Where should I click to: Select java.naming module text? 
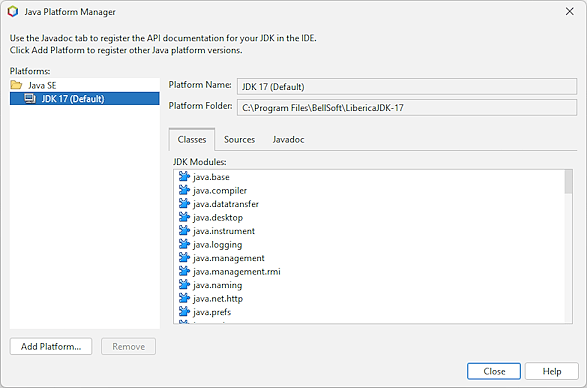pos(218,285)
